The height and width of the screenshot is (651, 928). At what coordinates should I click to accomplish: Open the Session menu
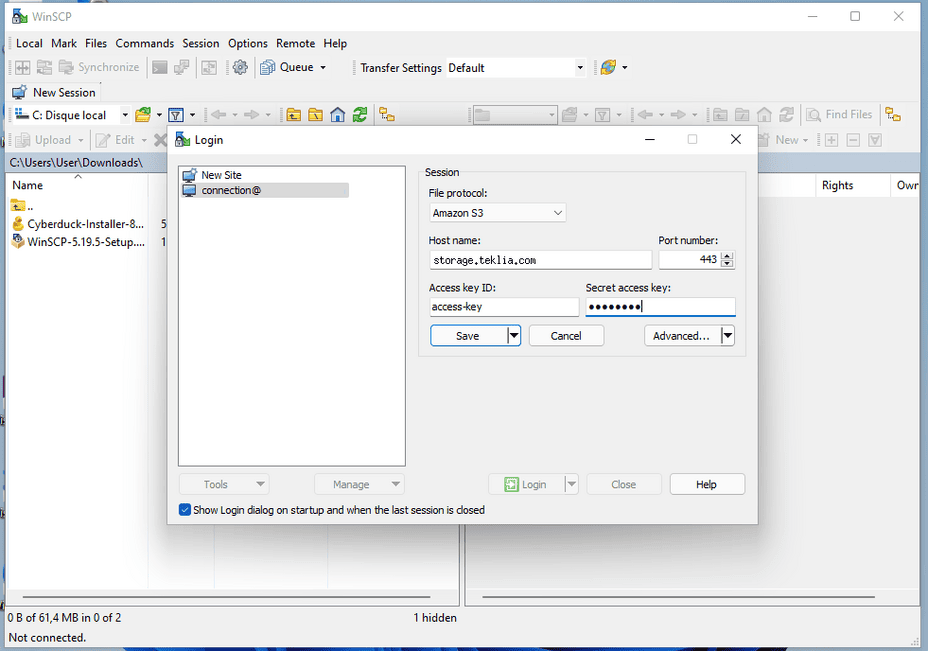[201, 43]
